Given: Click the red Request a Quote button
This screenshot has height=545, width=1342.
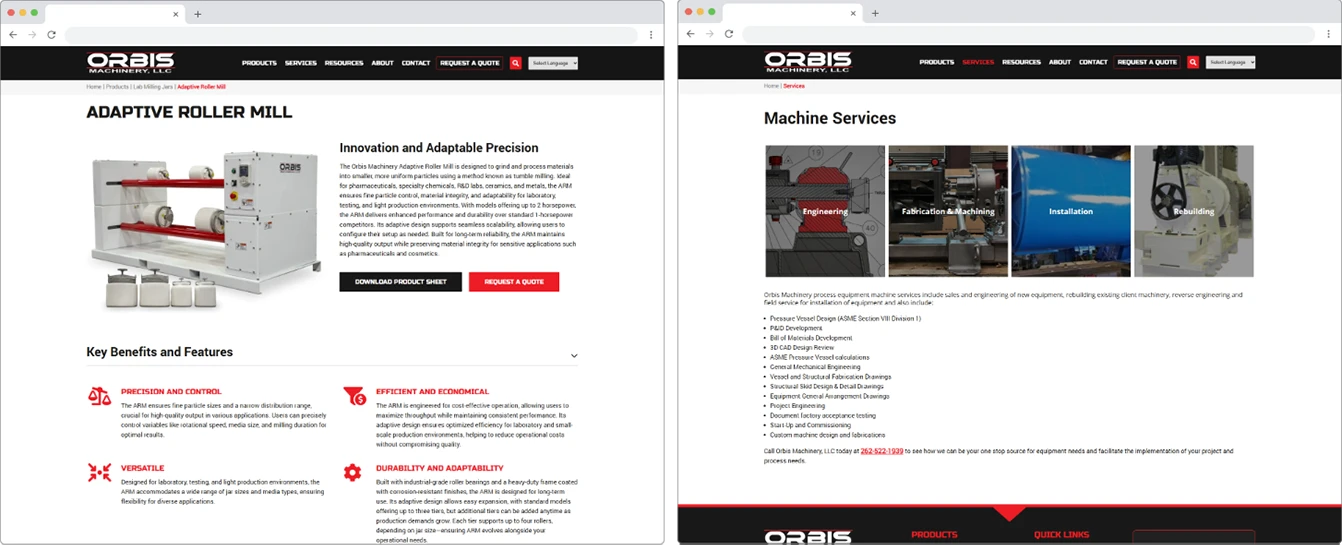Looking at the screenshot, I should pos(514,282).
